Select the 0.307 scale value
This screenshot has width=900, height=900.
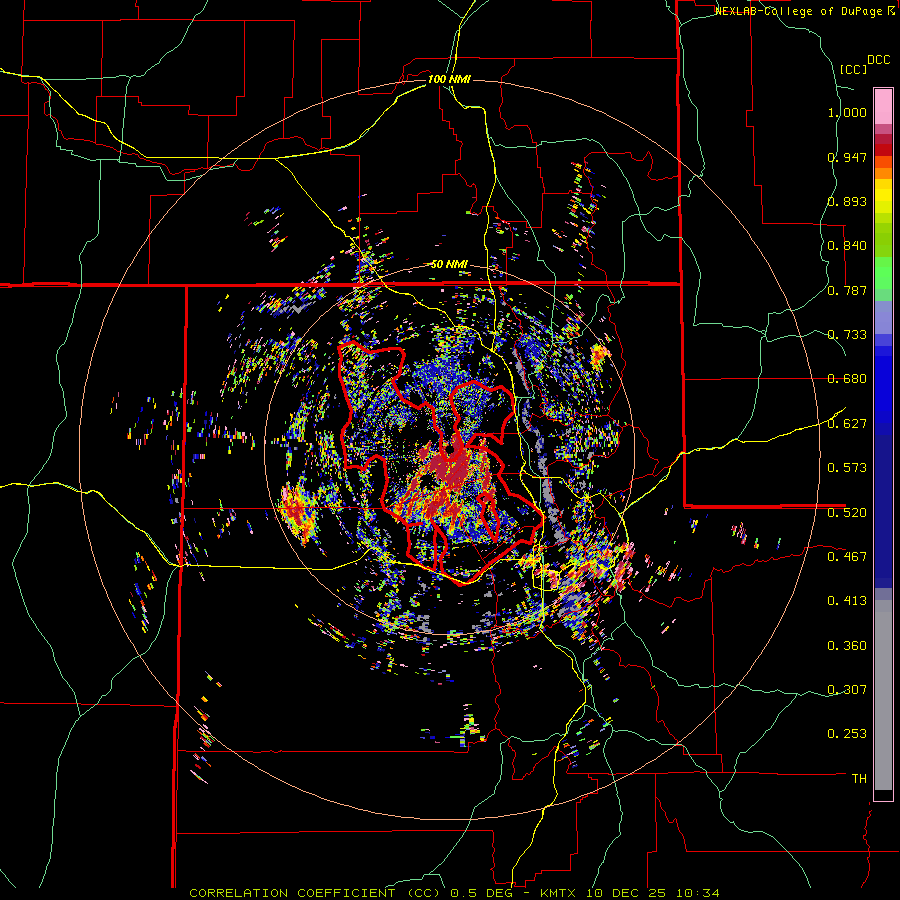(x=847, y=690)
